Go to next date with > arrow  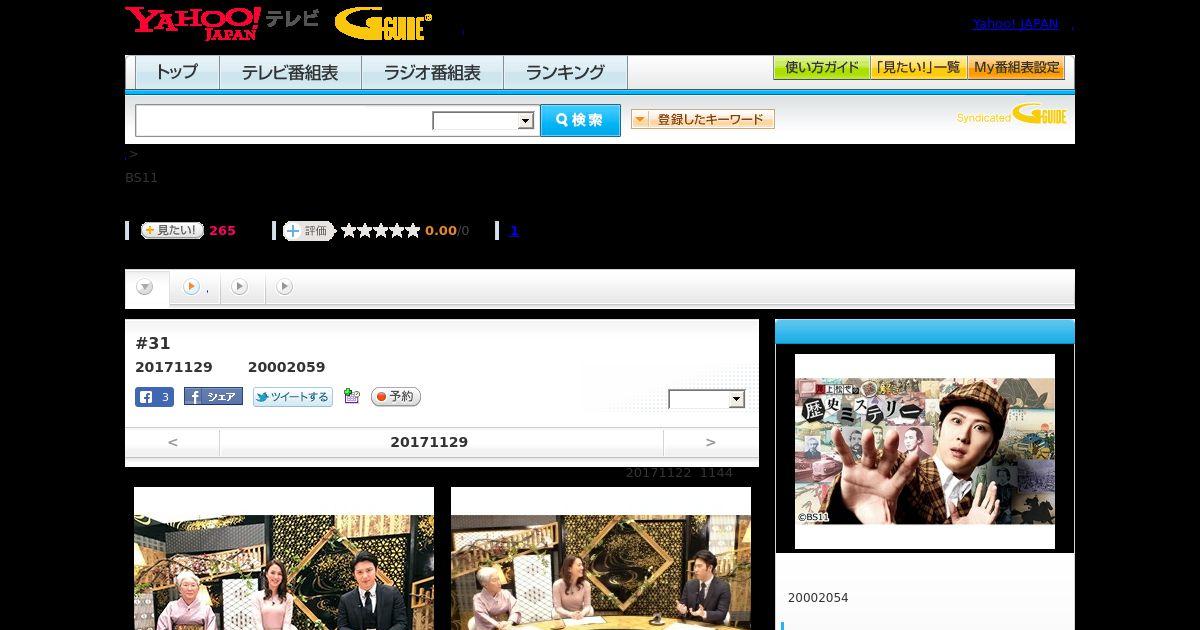(711, 442)
